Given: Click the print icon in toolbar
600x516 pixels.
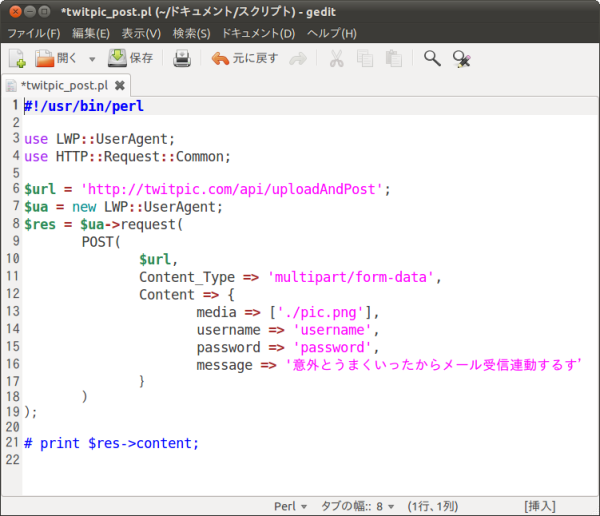Looking at the screenshot, I should pyautogui.click(x=181, y=59).
